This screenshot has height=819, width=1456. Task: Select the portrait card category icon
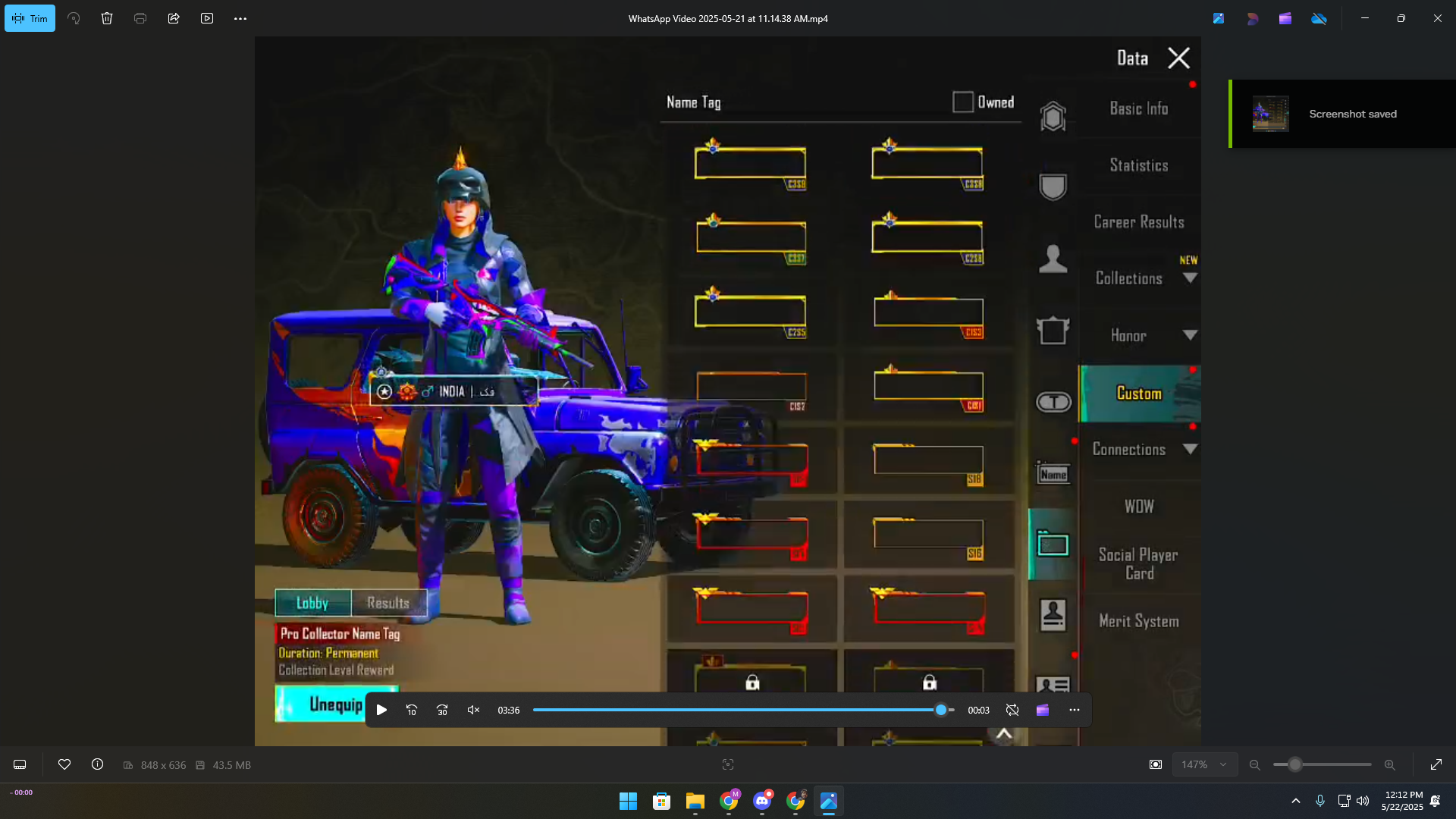[x=1053, y=615]
